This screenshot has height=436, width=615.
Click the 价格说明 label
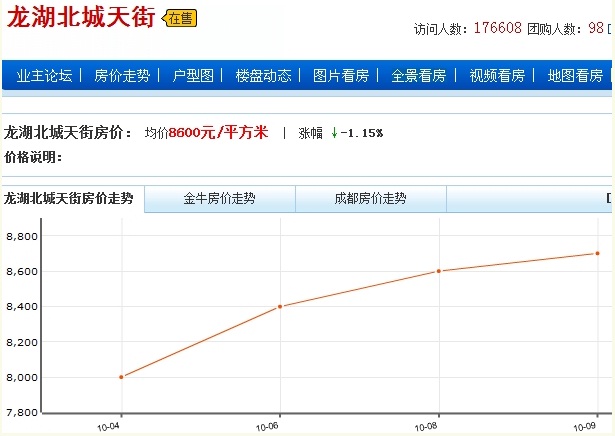click(x=33, y=157)
